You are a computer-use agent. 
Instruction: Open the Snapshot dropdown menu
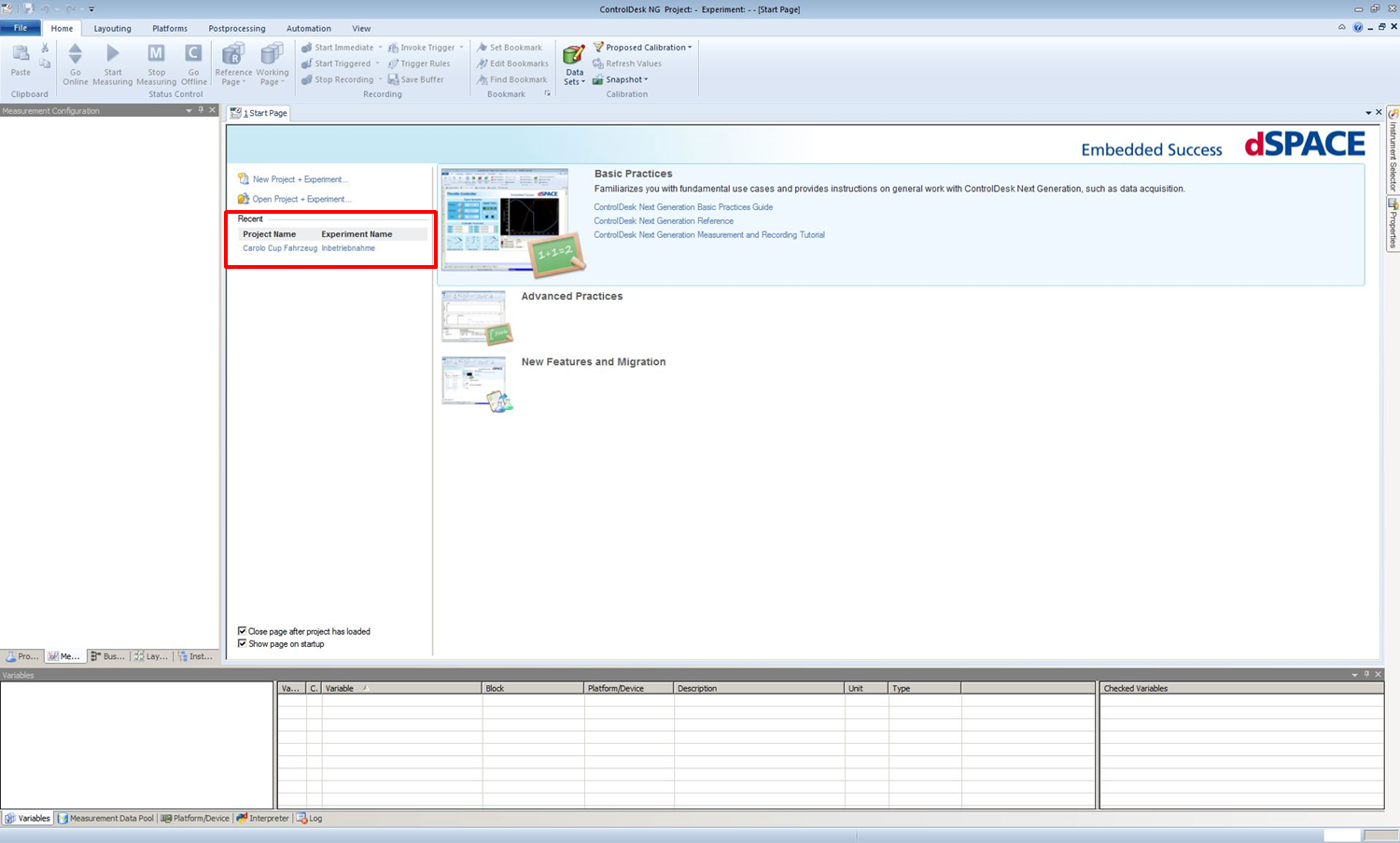point(645,79)
